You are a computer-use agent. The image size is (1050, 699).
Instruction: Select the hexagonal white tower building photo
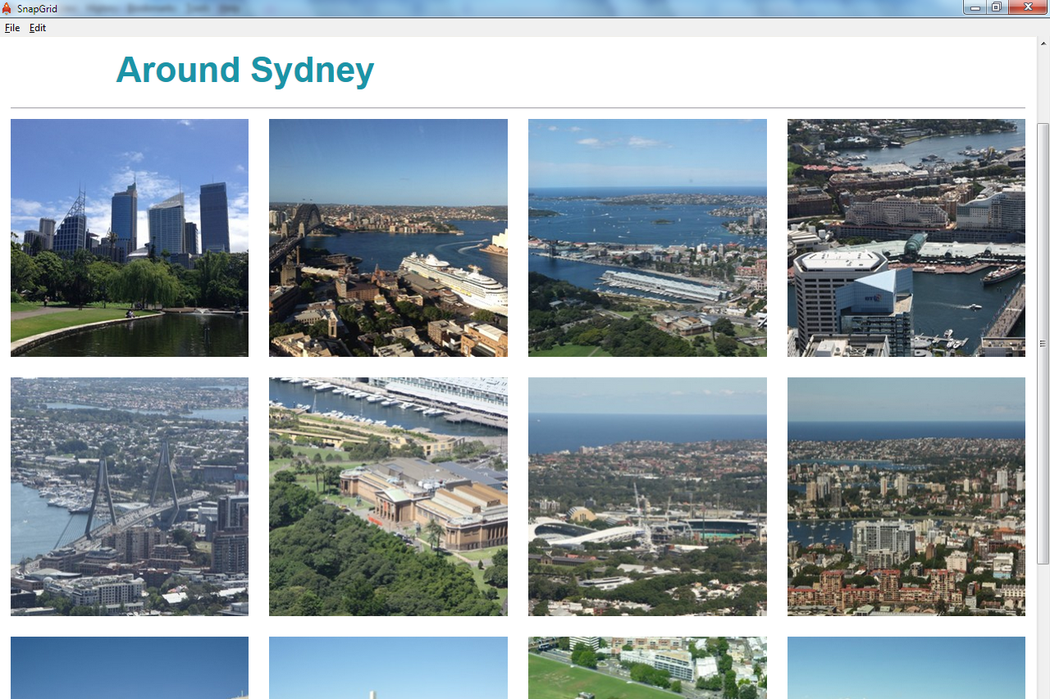(x=906, y=238)
